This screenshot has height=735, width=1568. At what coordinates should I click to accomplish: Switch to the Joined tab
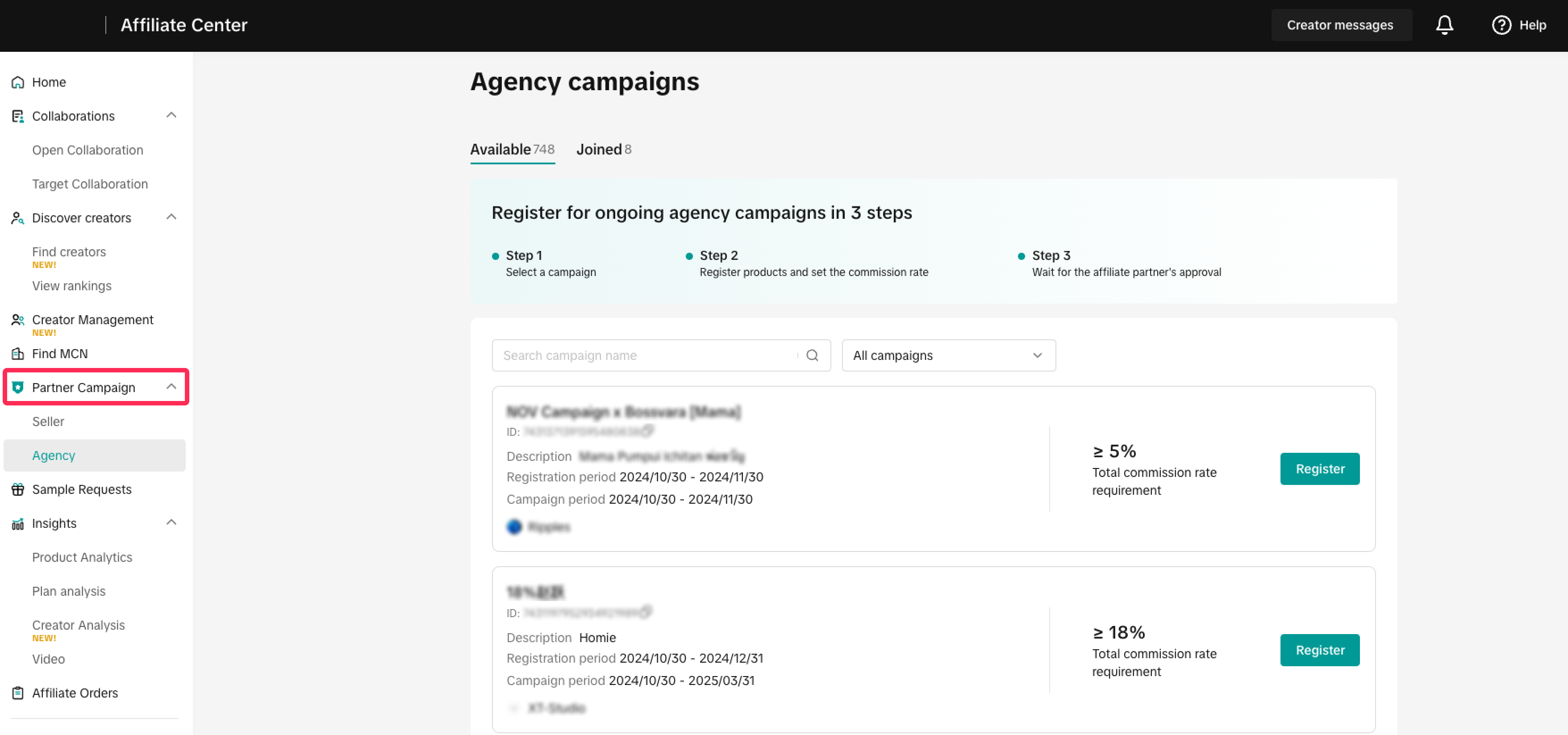[603, 149]
